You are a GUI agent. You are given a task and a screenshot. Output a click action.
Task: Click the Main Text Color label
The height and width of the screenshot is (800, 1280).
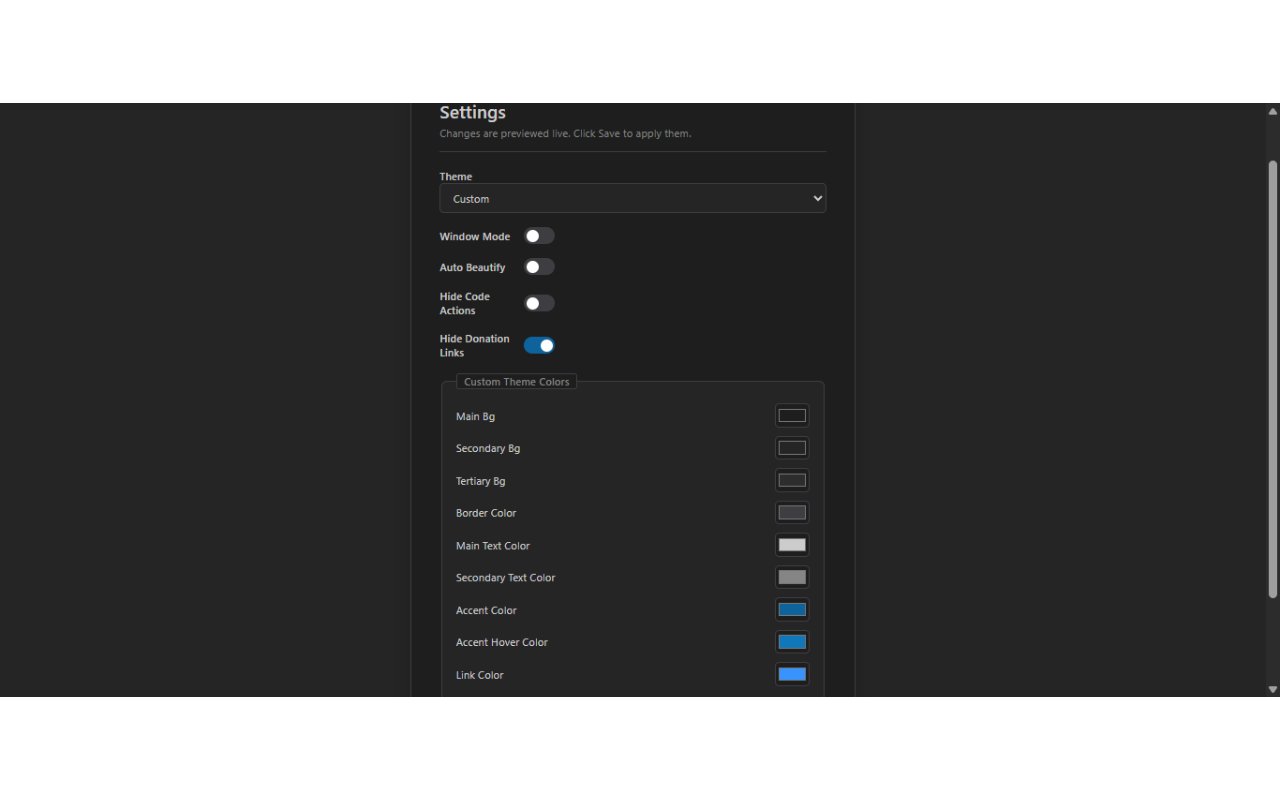pyautogui.click(x=493, y=546)
